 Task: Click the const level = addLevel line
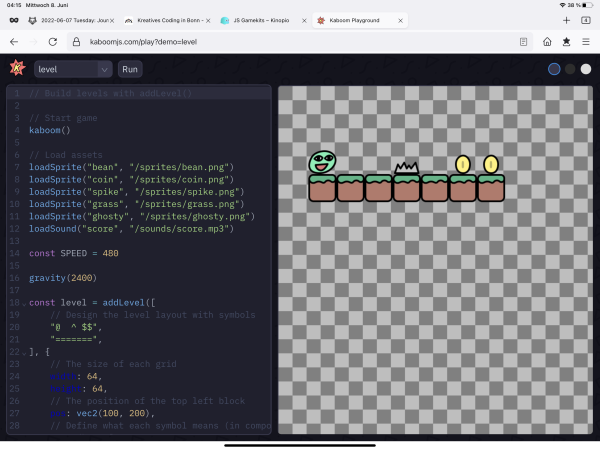pos(92,302)
